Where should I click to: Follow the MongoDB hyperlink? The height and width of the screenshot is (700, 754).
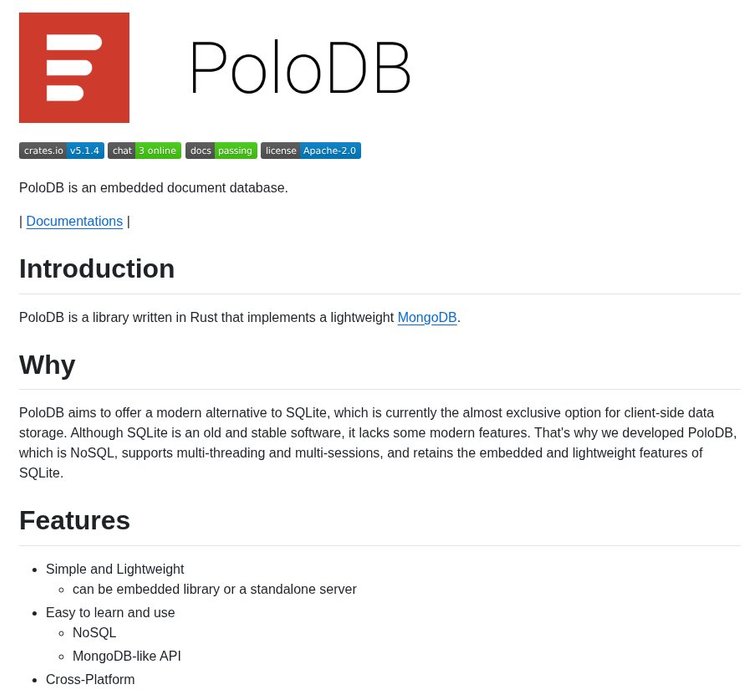(x=427, y=318)
